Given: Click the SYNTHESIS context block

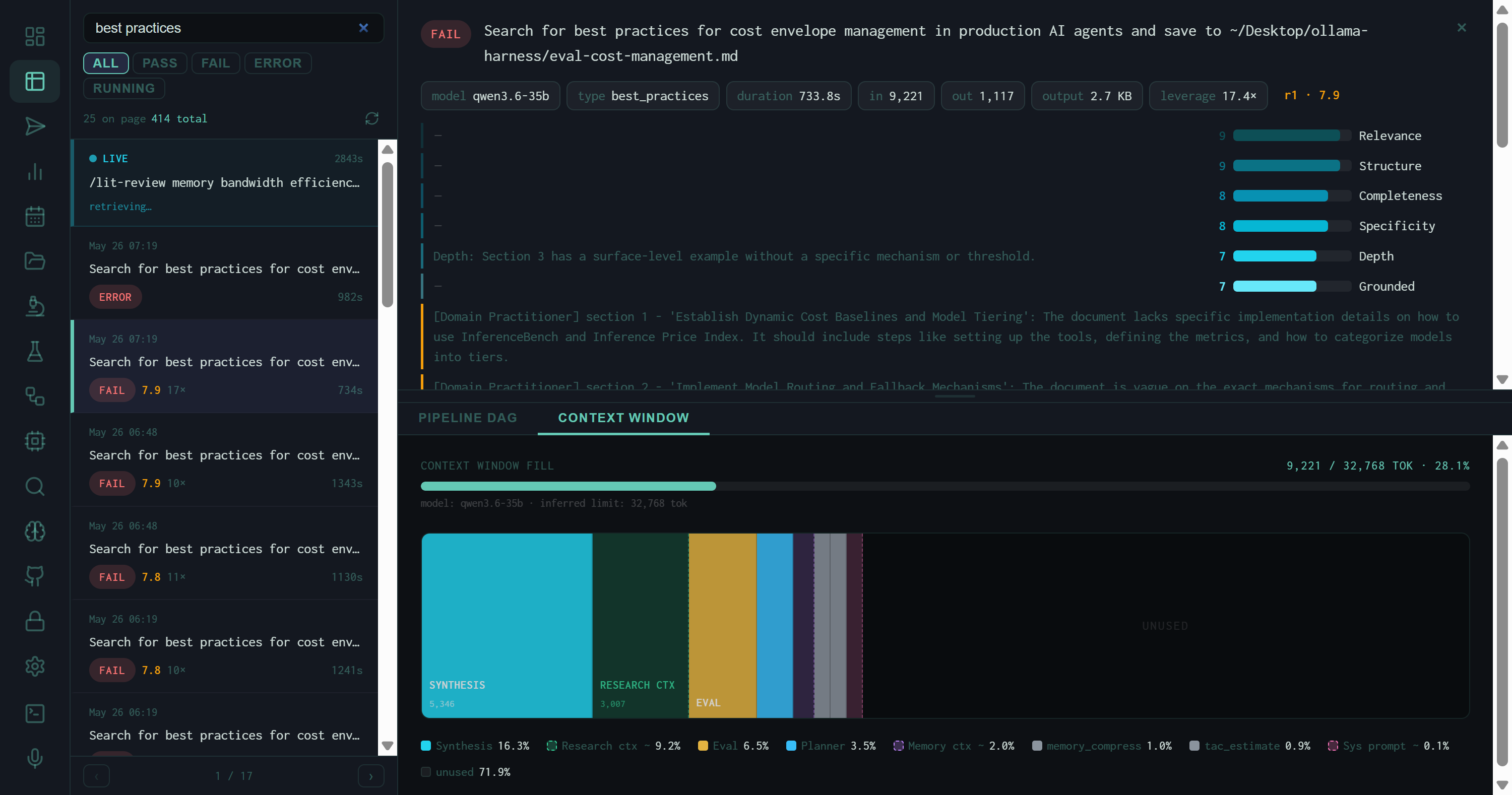Looking at the screenshot, I should 507,625.
